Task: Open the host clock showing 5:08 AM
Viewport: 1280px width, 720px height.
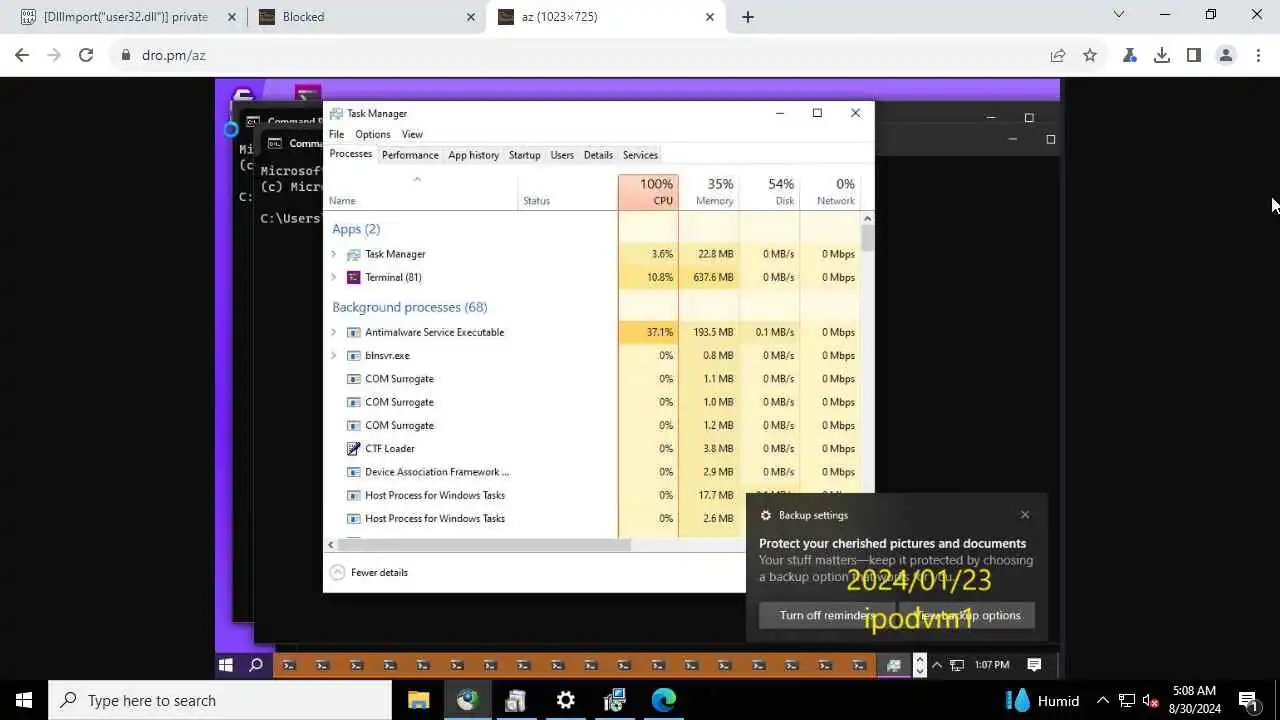Action: [1194, 700]
